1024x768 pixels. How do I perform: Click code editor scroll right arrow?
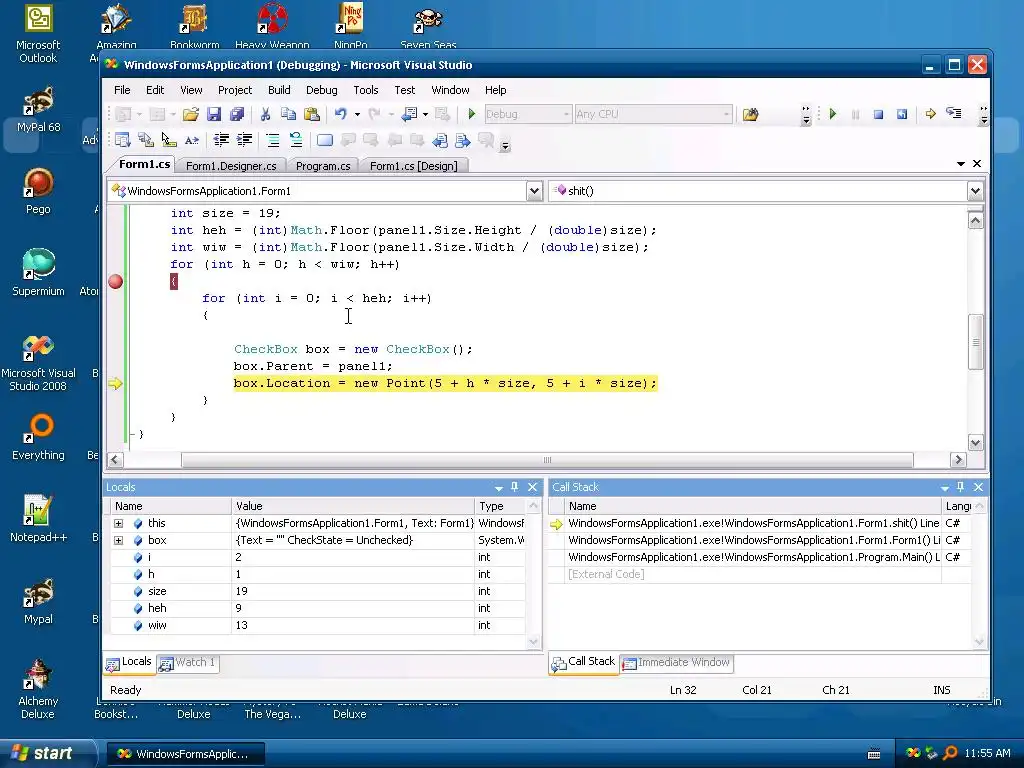[958, 460]
